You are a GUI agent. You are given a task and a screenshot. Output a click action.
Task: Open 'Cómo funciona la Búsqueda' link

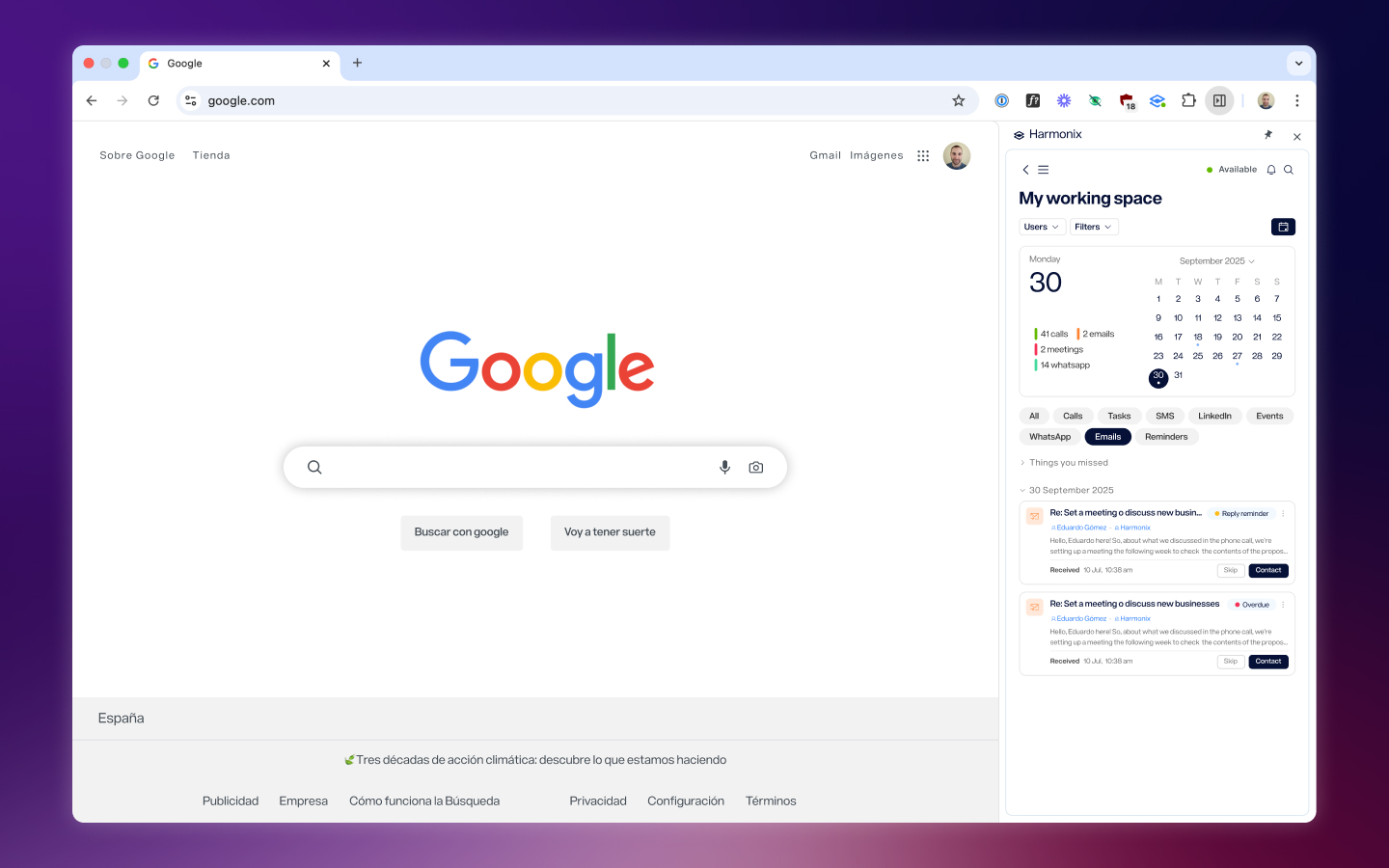(424, 800)
